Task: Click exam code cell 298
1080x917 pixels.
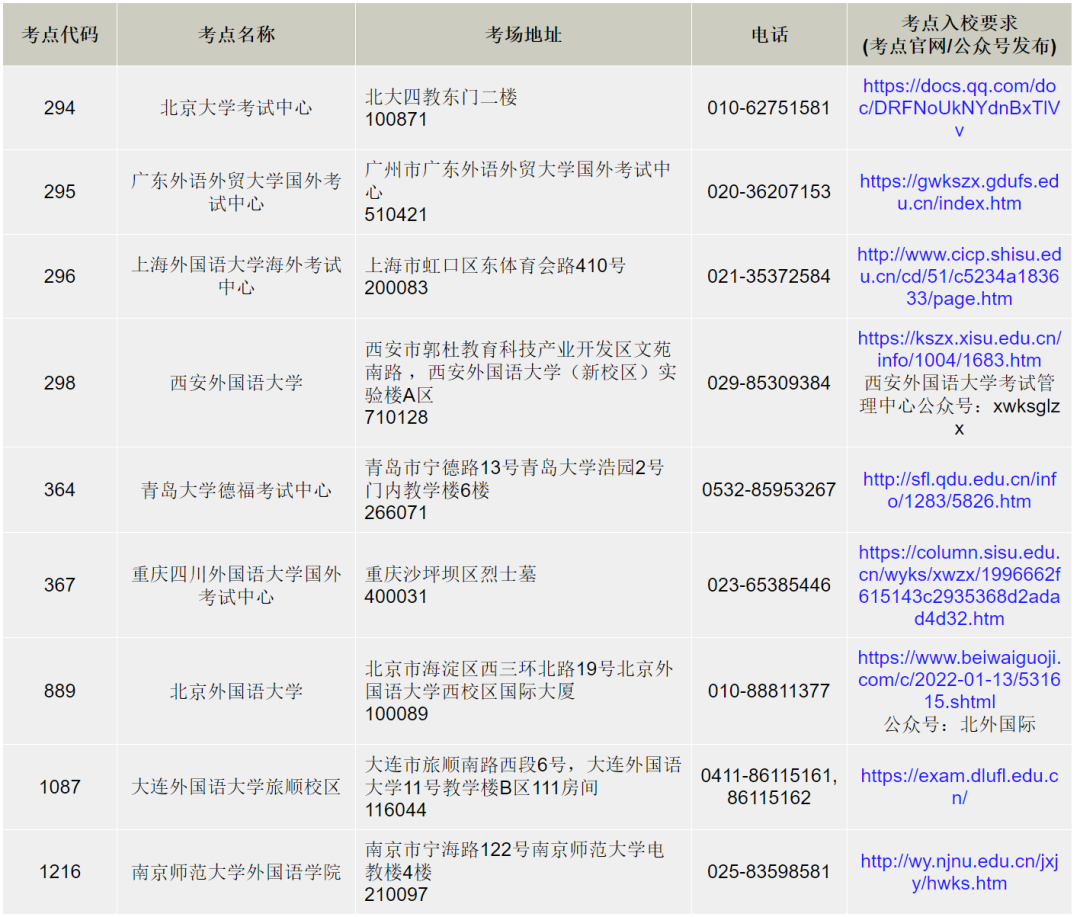Action: coord(60,383)
